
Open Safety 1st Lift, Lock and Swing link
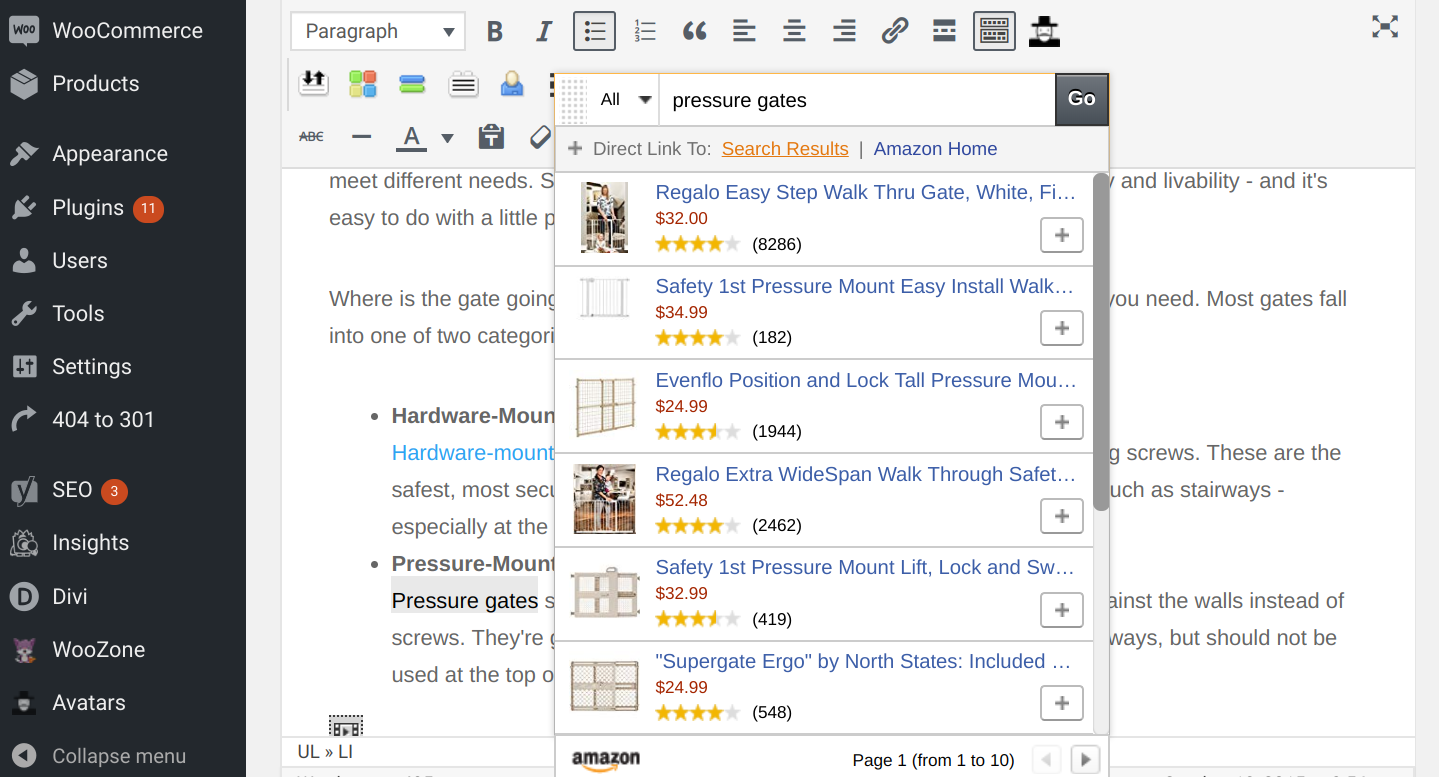864,567
